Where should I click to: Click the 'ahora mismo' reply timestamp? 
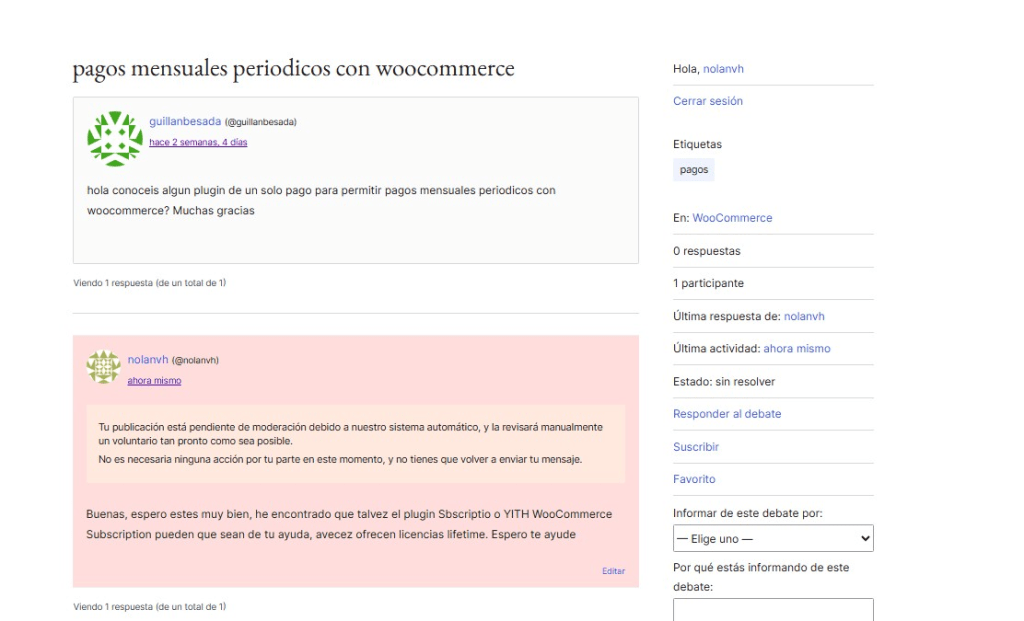coord(154,381)
